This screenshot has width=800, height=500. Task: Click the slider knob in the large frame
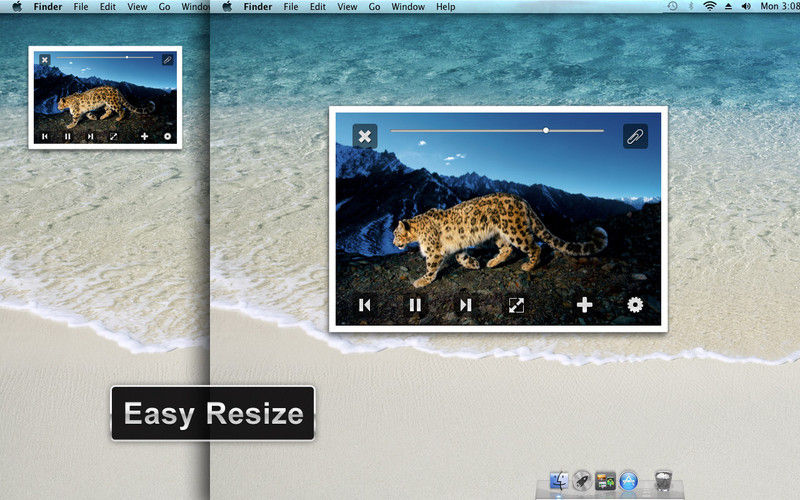pyautogui.click(x=546, y=130)
